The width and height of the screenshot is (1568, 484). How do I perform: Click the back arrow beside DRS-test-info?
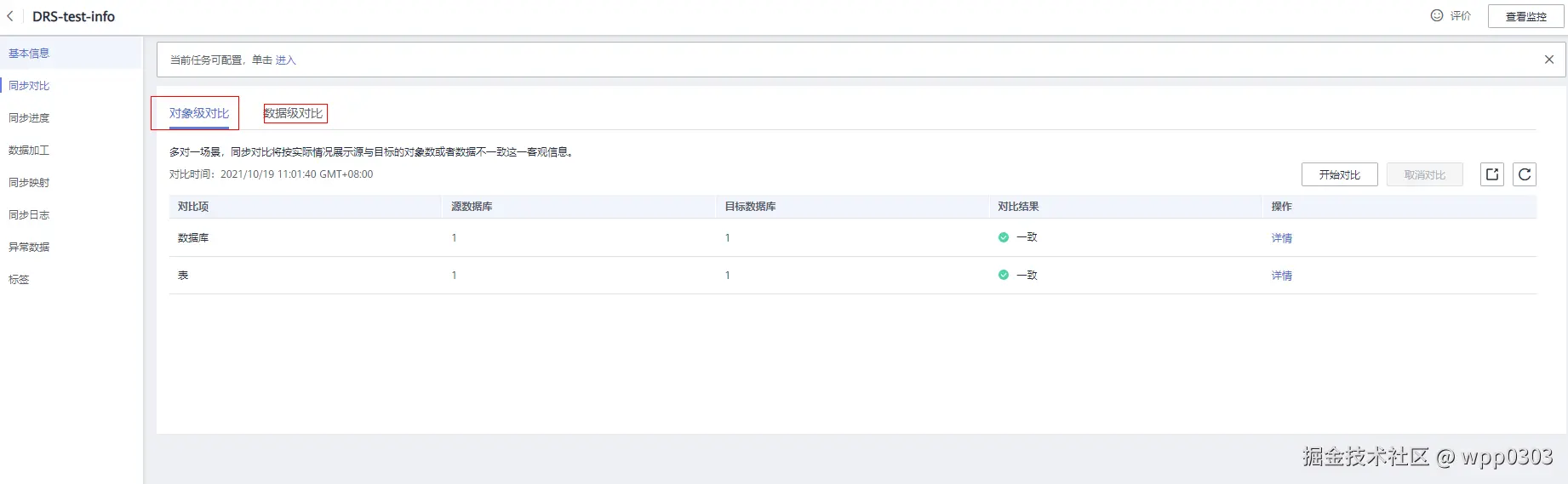[x=10, y=16]
